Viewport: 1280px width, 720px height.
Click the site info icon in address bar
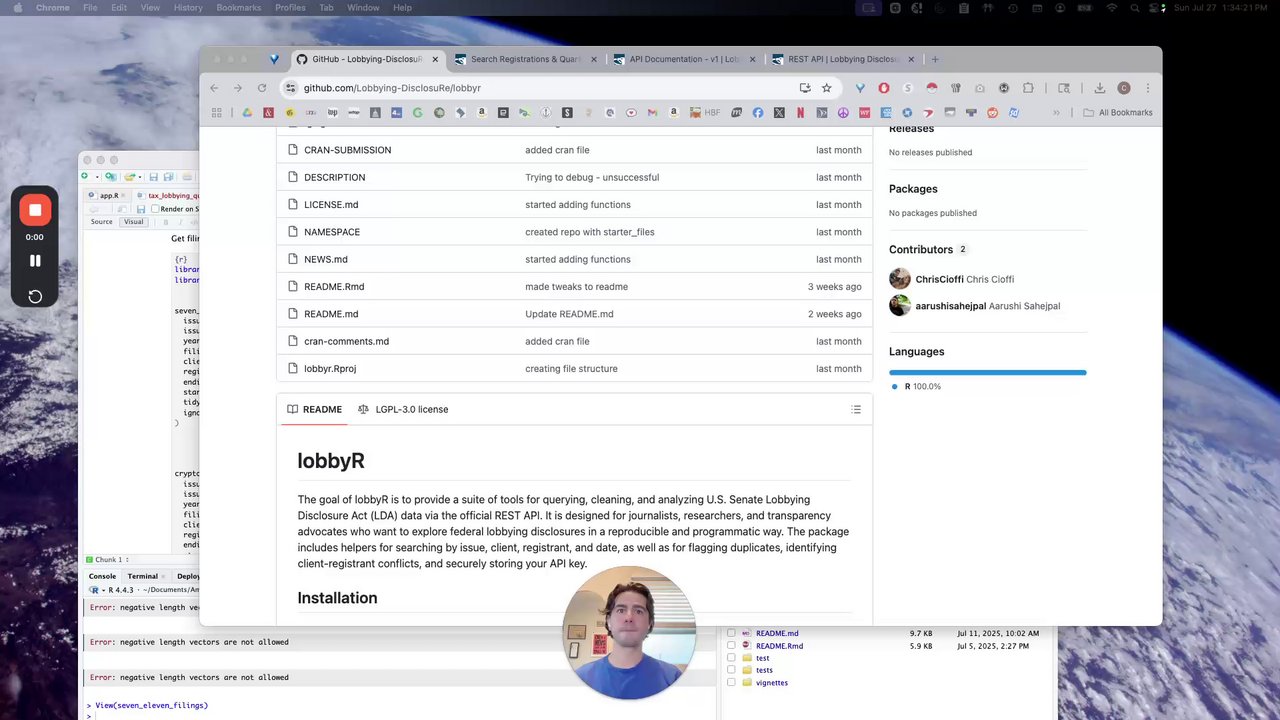point(290,88)
